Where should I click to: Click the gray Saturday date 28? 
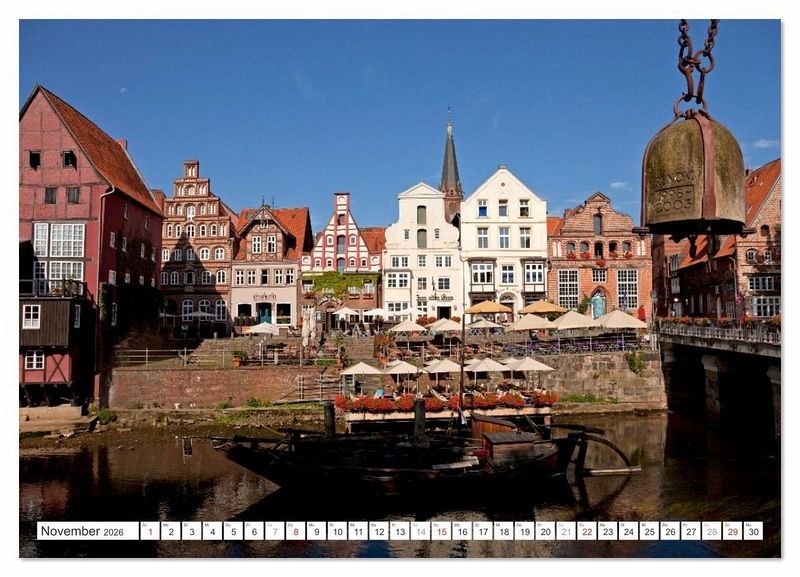(711, 531)
